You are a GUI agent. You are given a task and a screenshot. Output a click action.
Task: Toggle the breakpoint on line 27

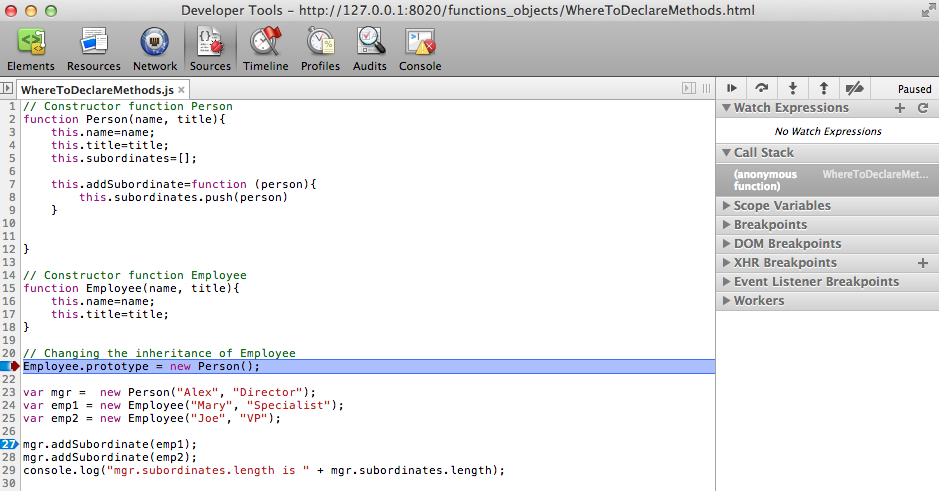(x=9, y=443)
